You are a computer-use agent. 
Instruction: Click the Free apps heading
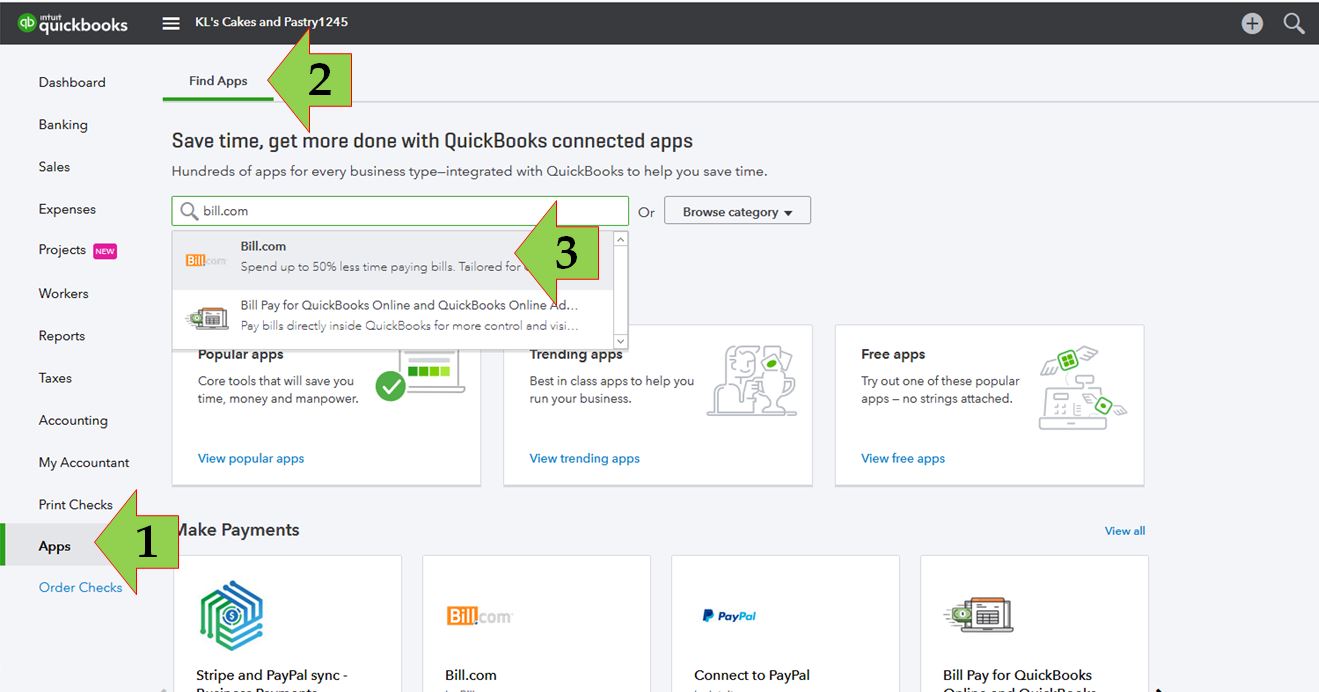[893, 354]
